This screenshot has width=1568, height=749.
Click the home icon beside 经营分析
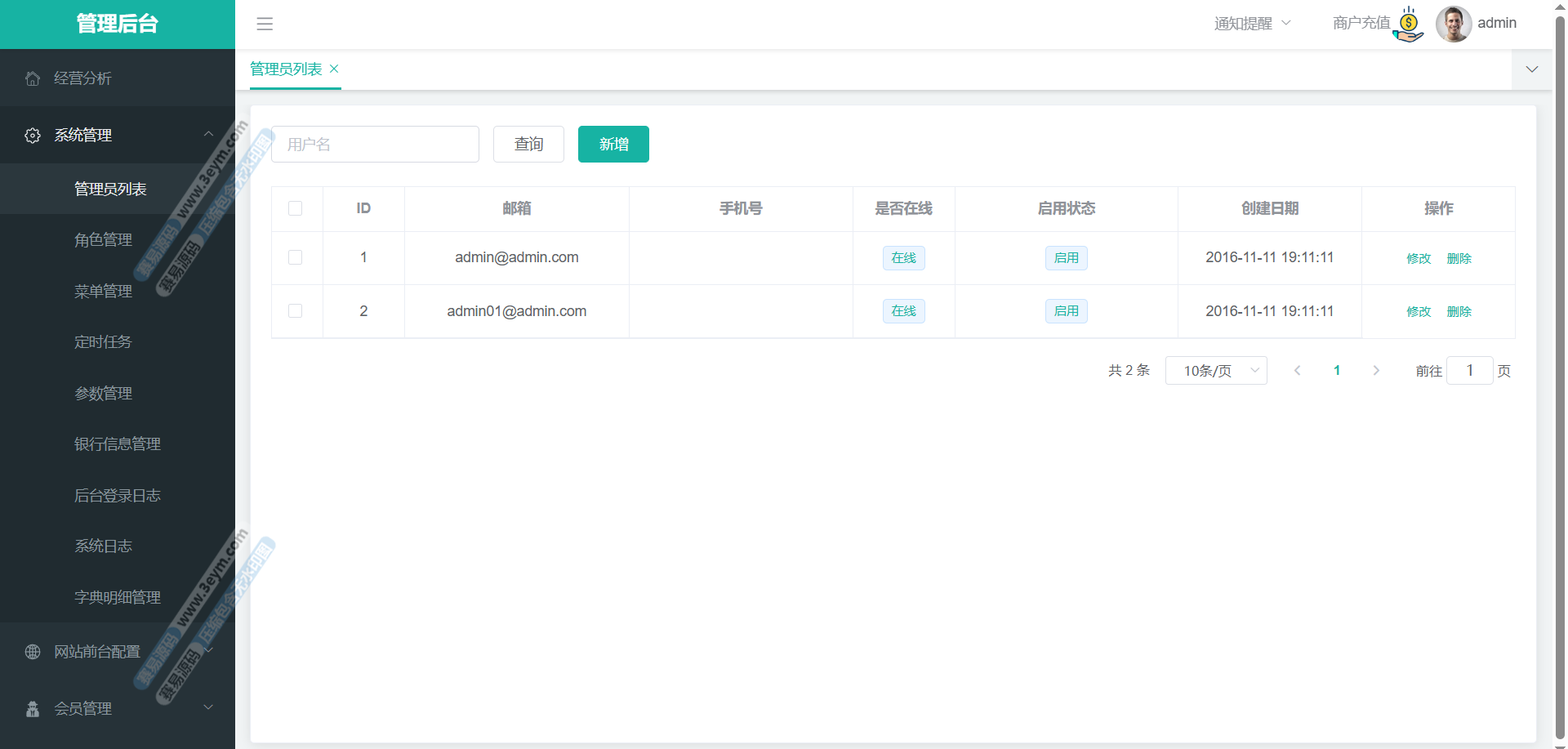click(33, 78)
